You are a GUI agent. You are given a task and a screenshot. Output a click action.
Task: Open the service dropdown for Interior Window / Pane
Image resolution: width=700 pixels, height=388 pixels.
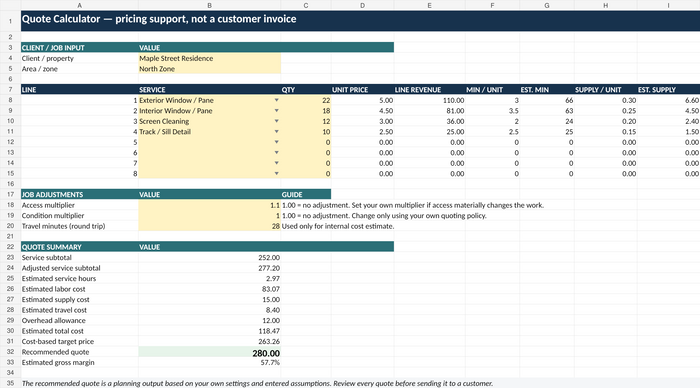(x=276, y=111)
